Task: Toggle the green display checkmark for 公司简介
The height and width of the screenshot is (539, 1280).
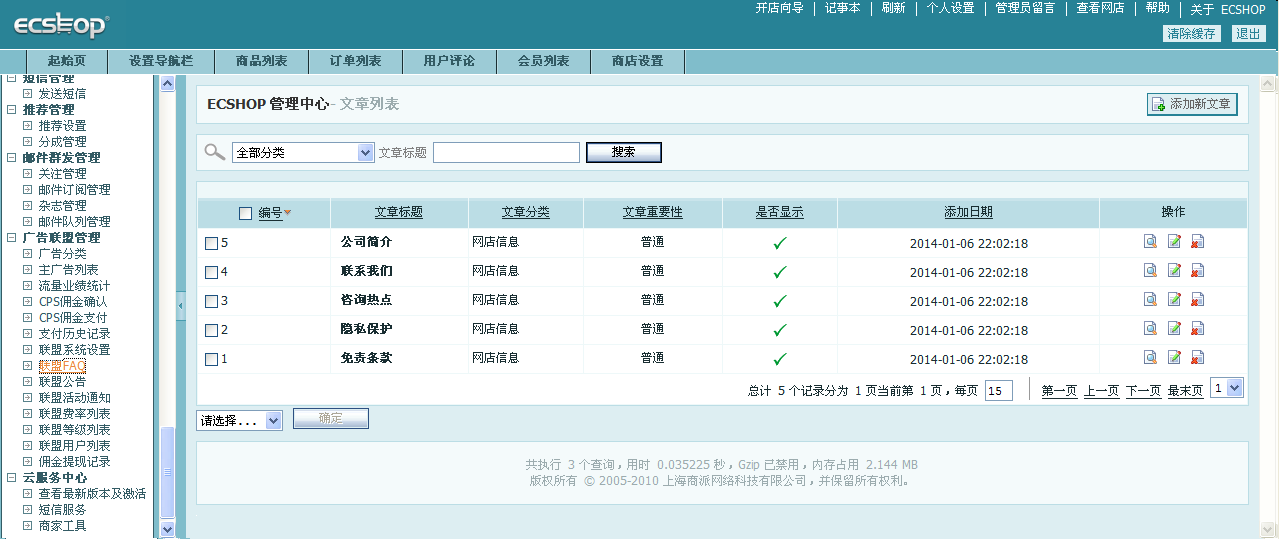Action: pyautogui.click(x=780, y=243)
